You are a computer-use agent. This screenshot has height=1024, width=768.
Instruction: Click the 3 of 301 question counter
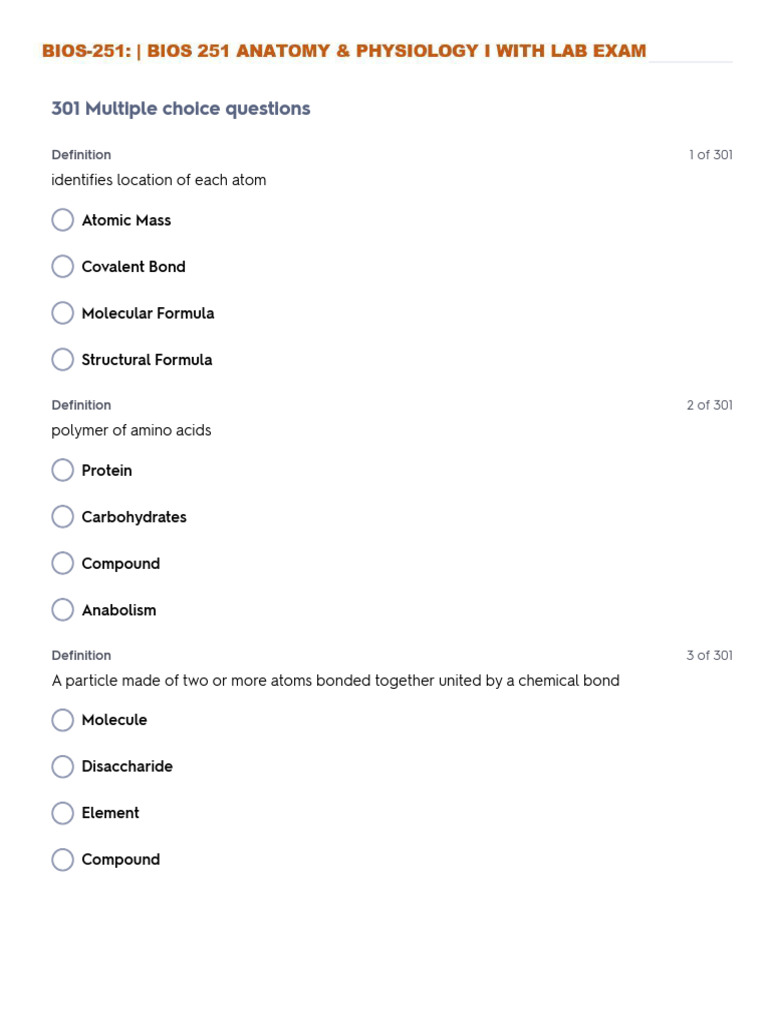coord(709,655)
